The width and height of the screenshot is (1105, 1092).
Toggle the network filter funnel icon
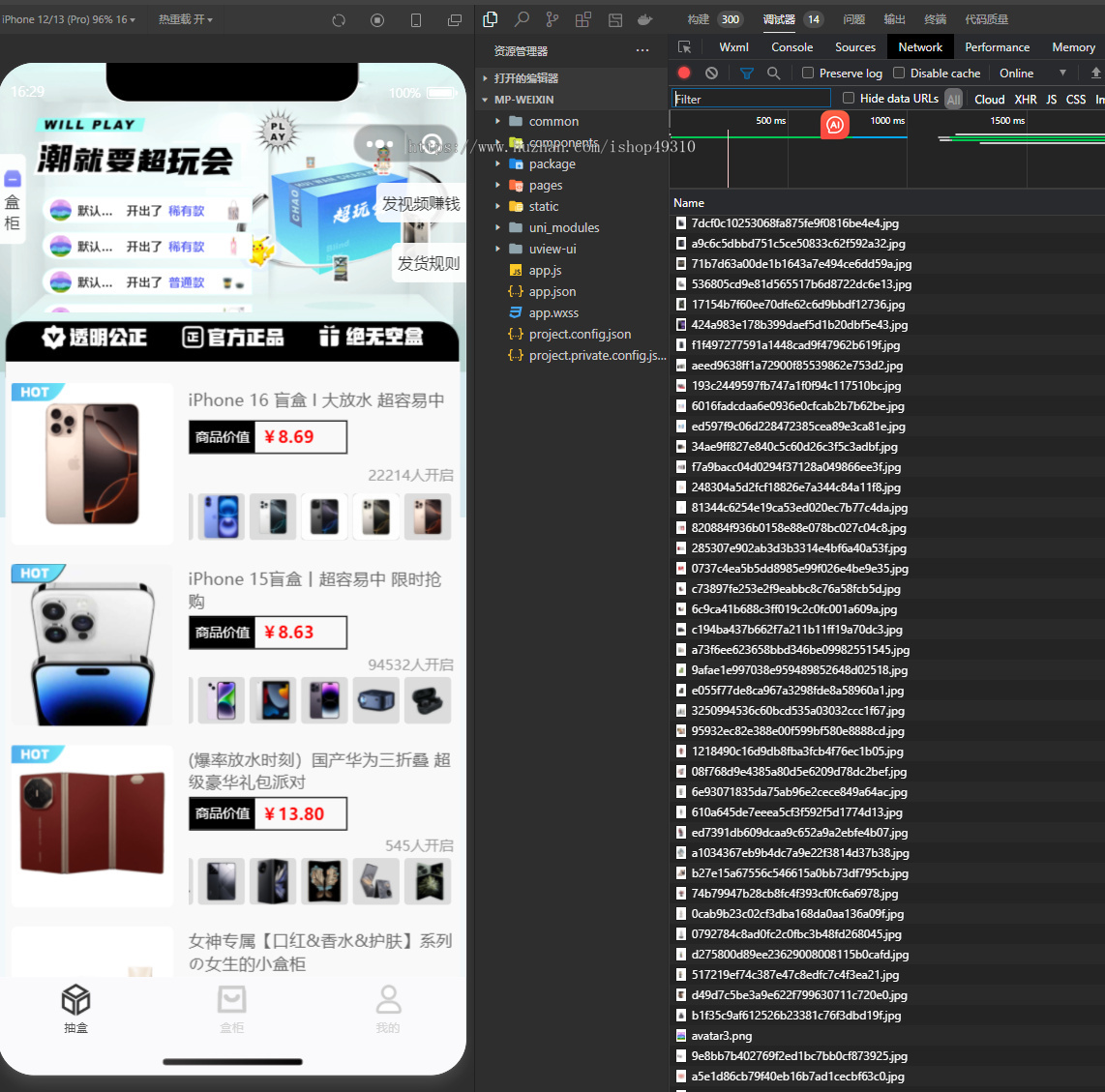coord(747,73)
